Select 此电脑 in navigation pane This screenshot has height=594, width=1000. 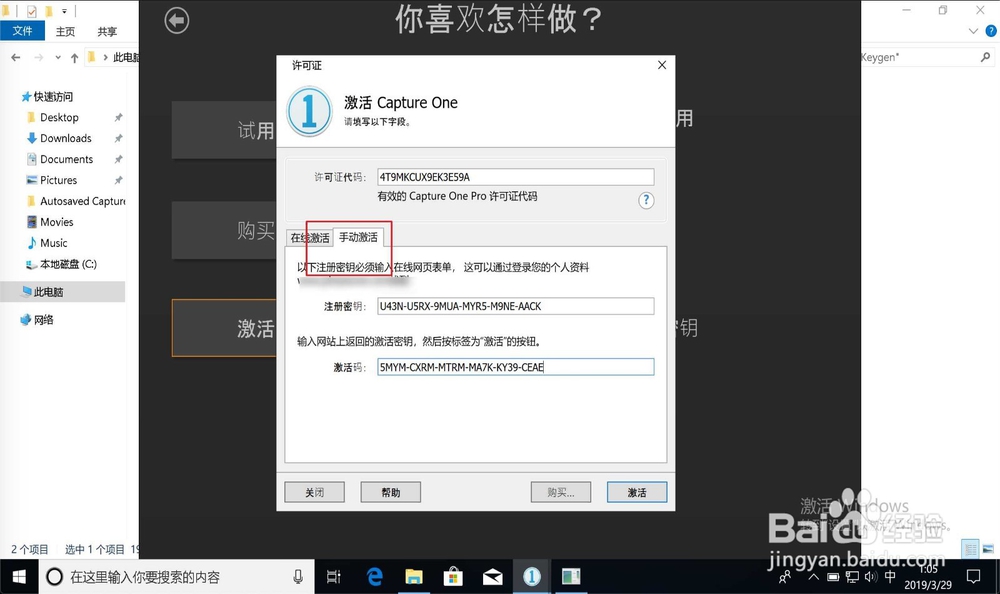click(x=62, y=292)
